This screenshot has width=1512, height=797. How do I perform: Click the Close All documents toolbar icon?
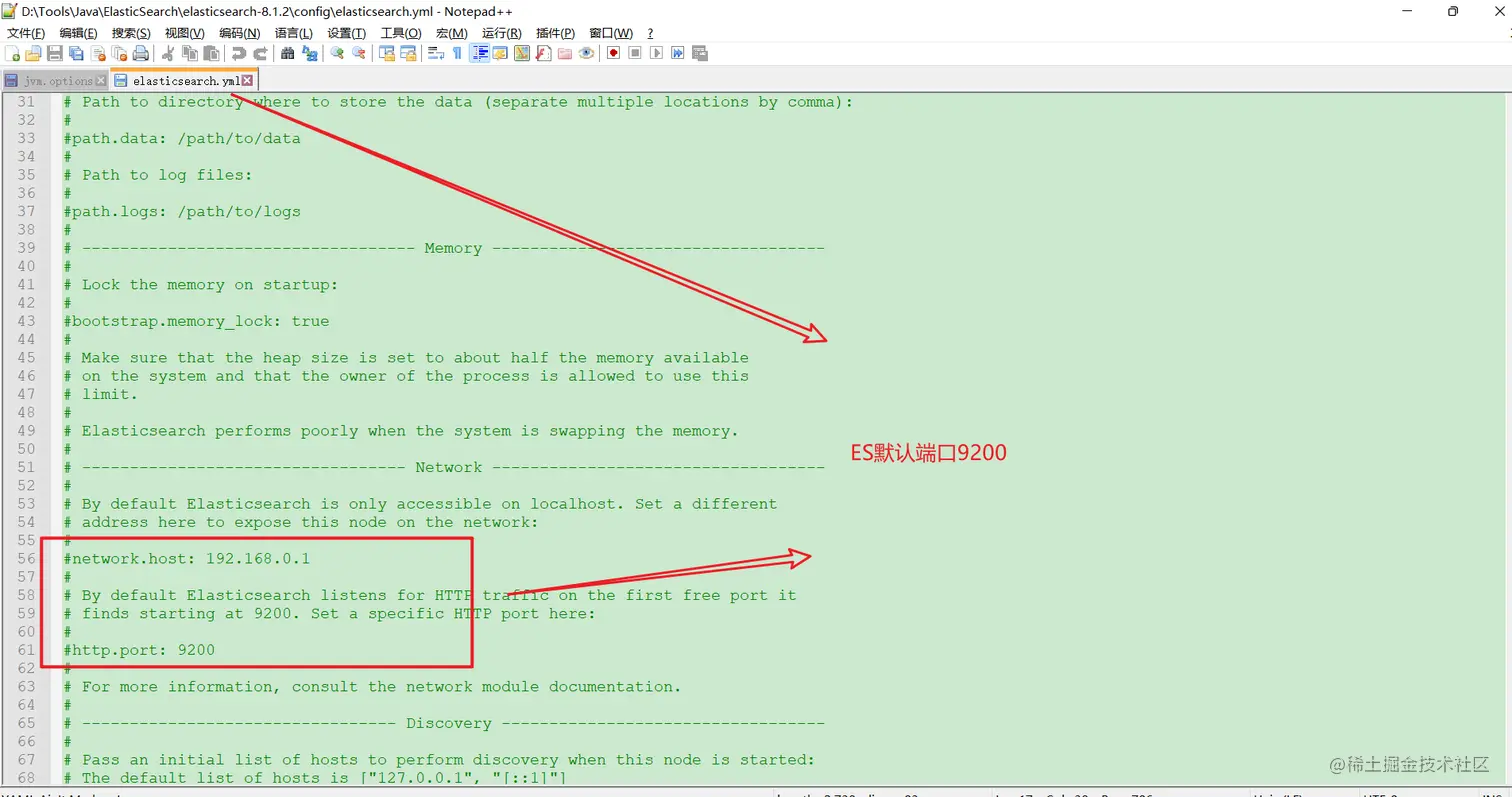click(x=119, y=53)
